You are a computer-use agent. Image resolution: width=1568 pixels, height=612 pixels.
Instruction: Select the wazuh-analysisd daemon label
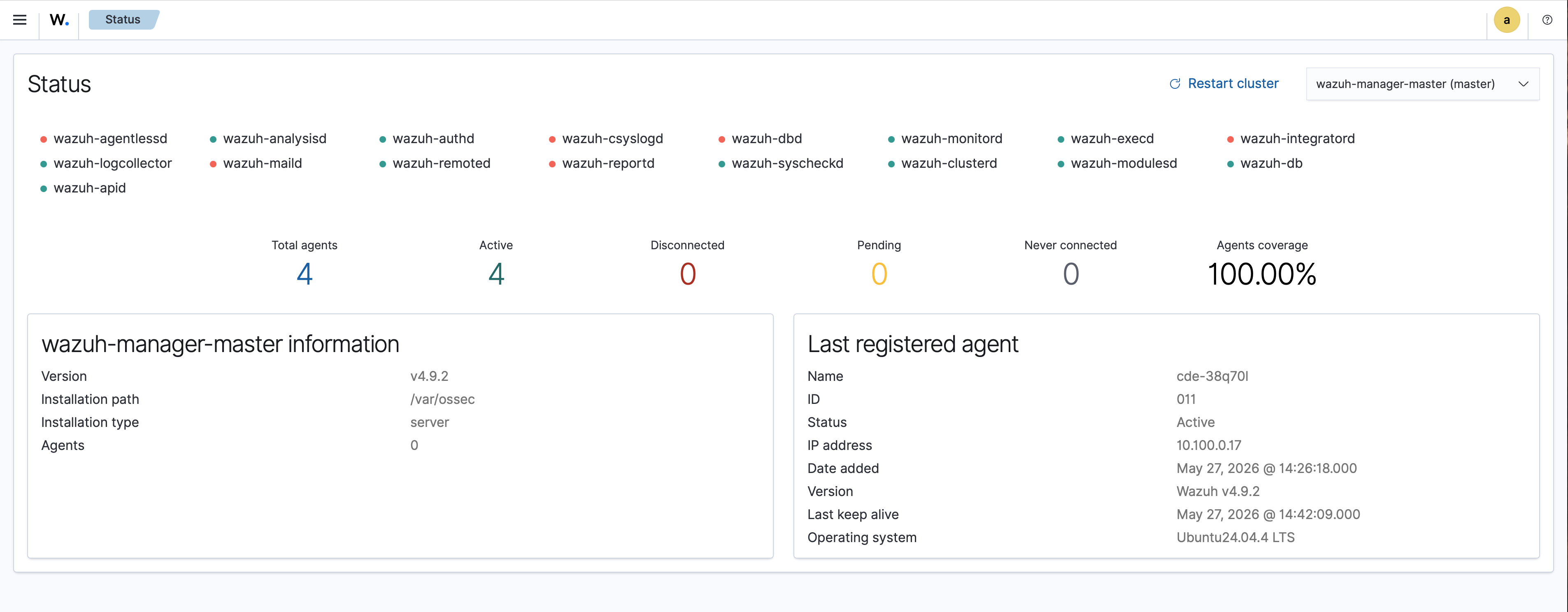click(275, 139)
